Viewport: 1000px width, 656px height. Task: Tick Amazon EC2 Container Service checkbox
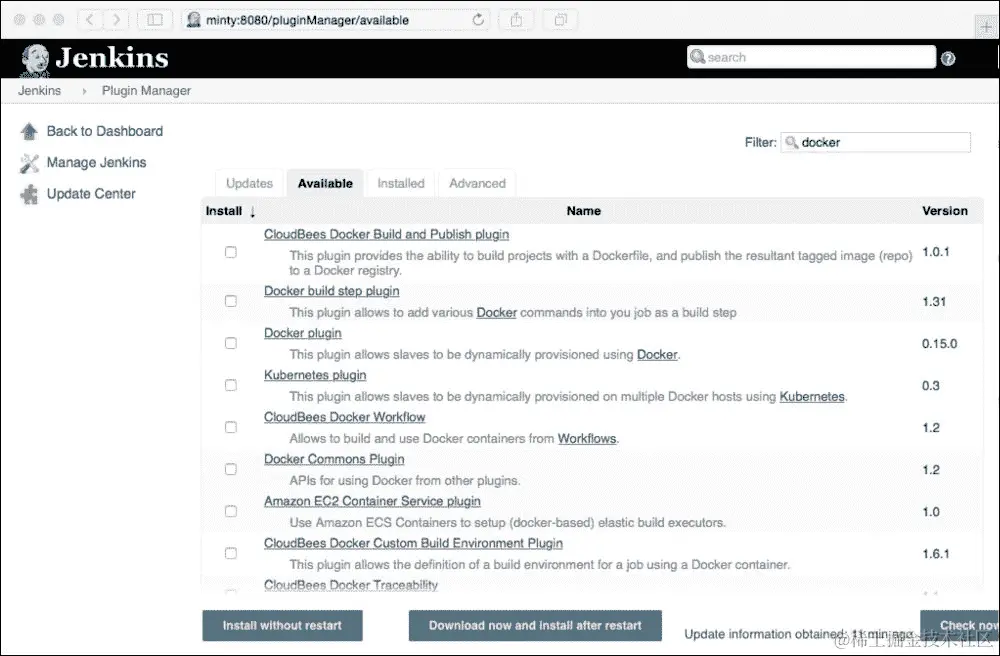coord(231,511)
